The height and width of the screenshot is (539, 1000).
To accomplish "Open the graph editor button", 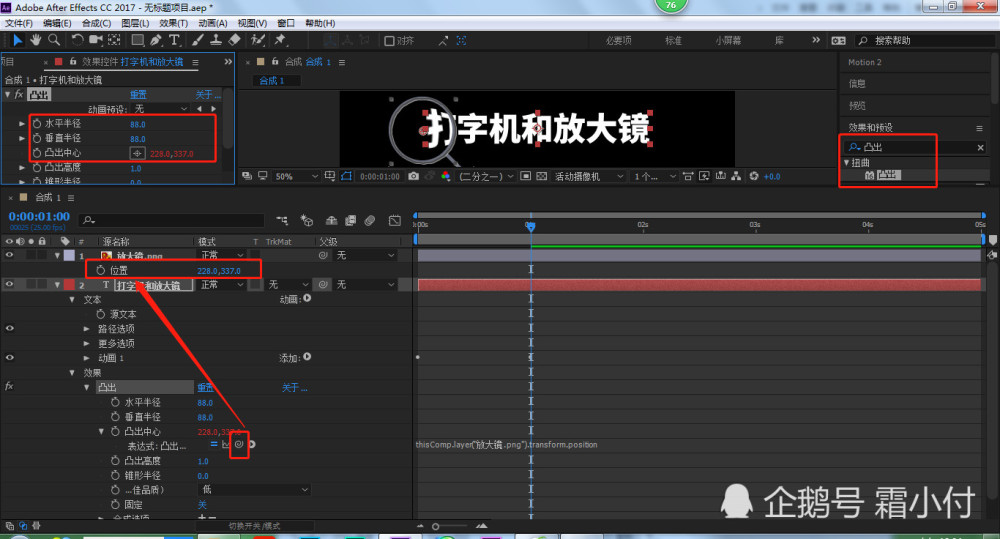I will click(x=395, y=221).
